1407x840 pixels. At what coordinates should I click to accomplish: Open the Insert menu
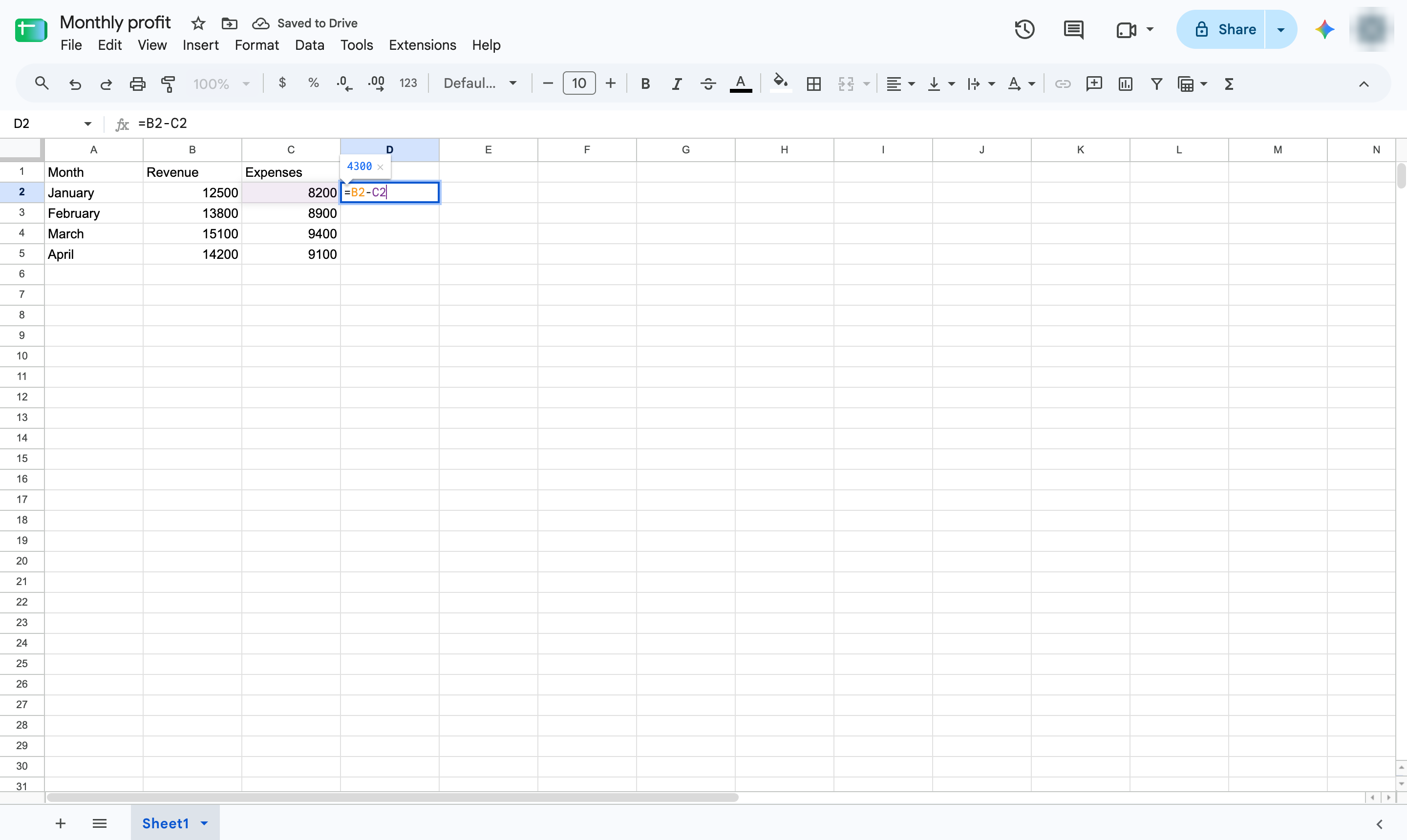[x=200, y=45]
